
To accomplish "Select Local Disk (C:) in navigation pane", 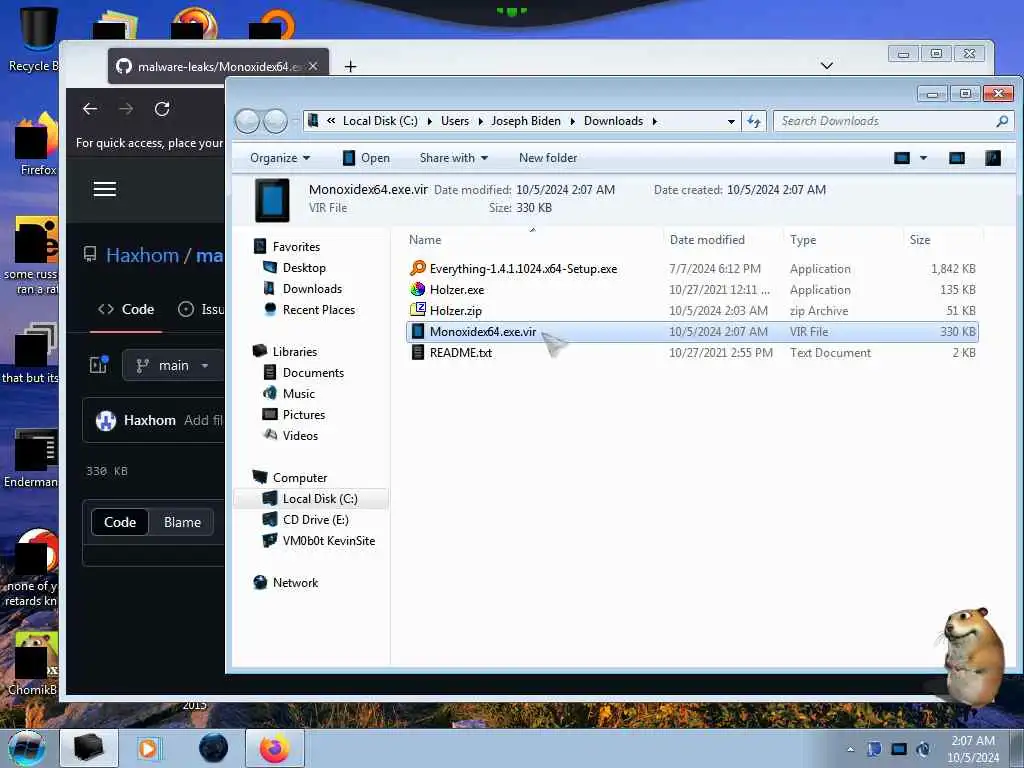I will click(320, 499).
